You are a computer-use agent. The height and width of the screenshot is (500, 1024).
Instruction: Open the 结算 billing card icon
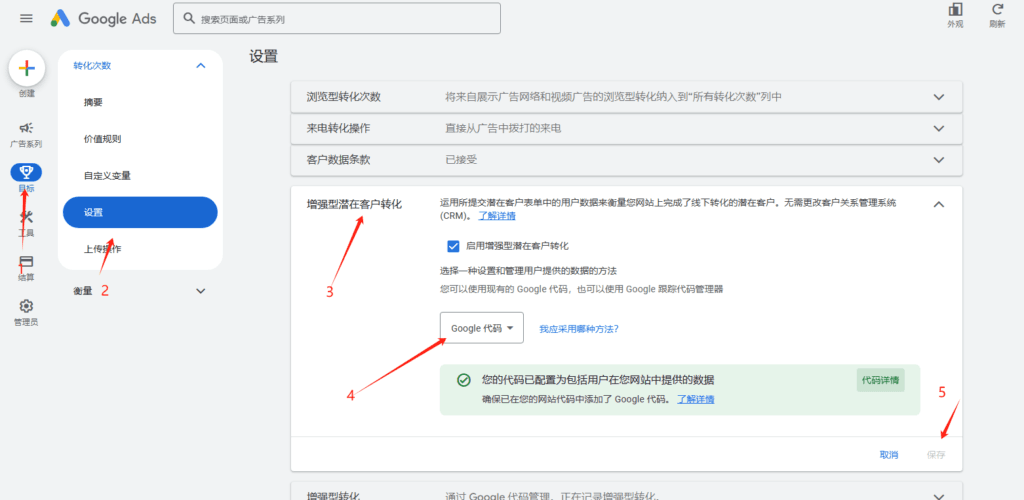pos(26,262)
